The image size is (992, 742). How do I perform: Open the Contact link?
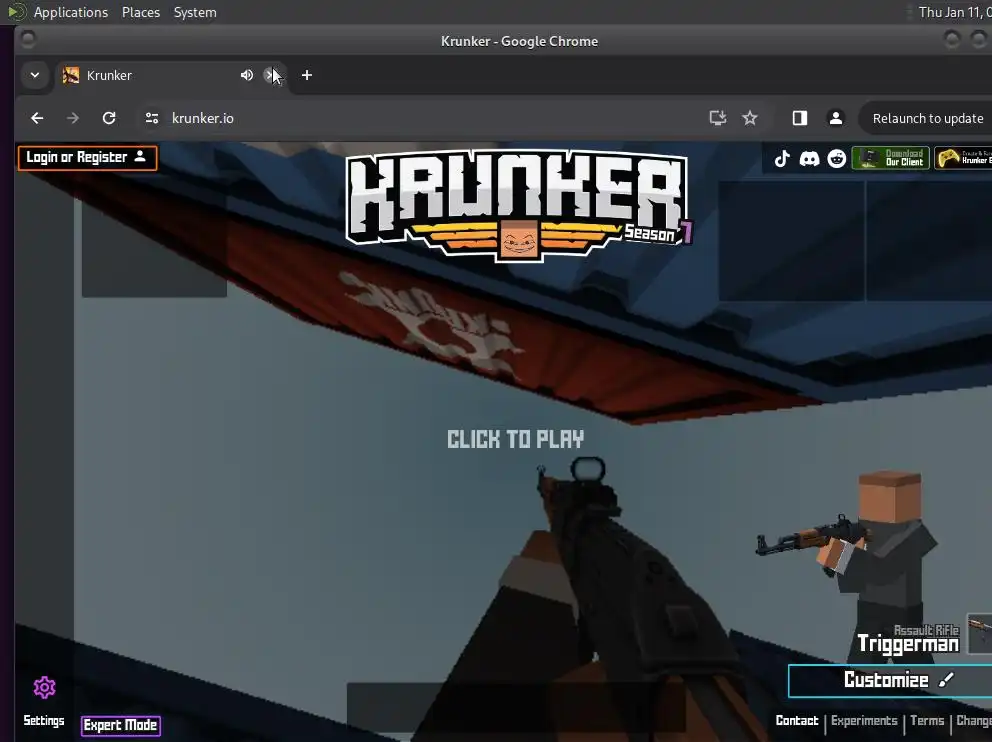click(x=797, y=720)
